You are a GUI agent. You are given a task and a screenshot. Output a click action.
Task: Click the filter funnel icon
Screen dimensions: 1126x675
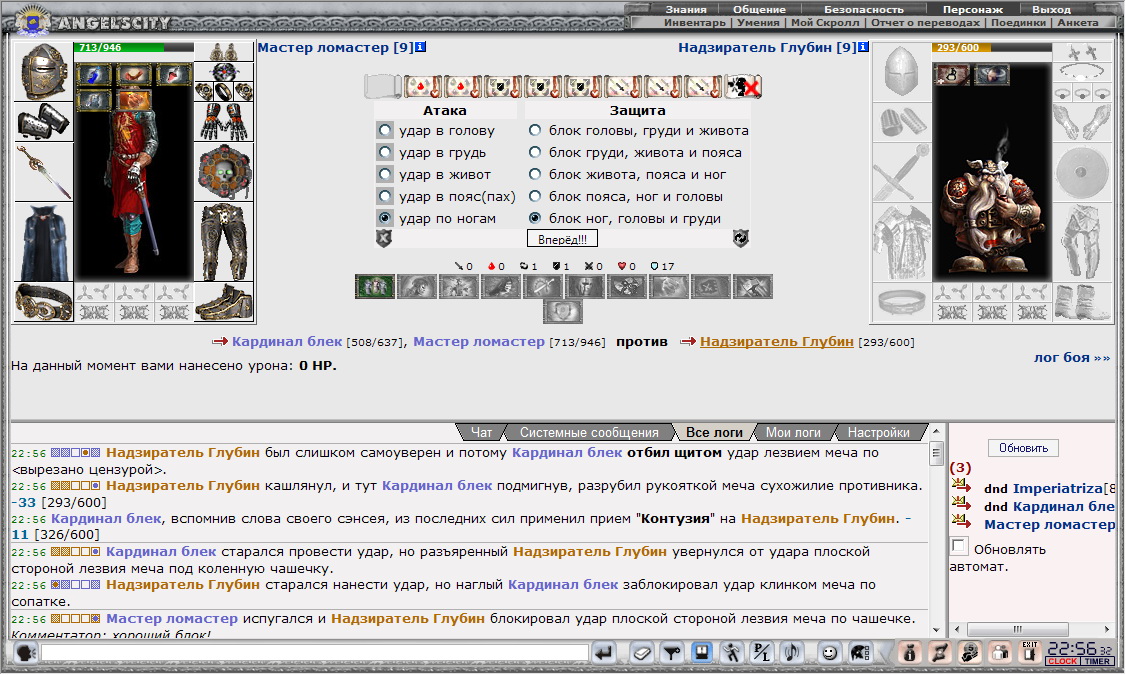tap(671, 653)
